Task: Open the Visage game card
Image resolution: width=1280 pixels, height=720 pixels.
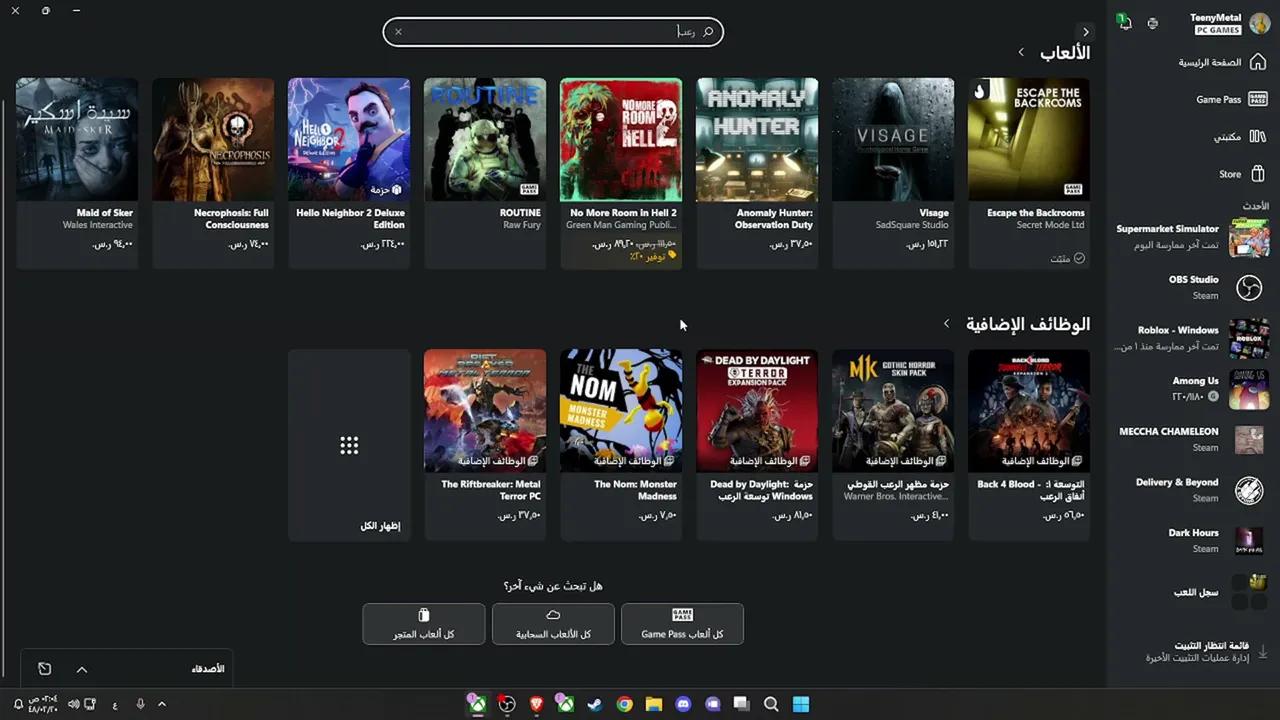Action: pyautogui.click(x=893, y=173)
